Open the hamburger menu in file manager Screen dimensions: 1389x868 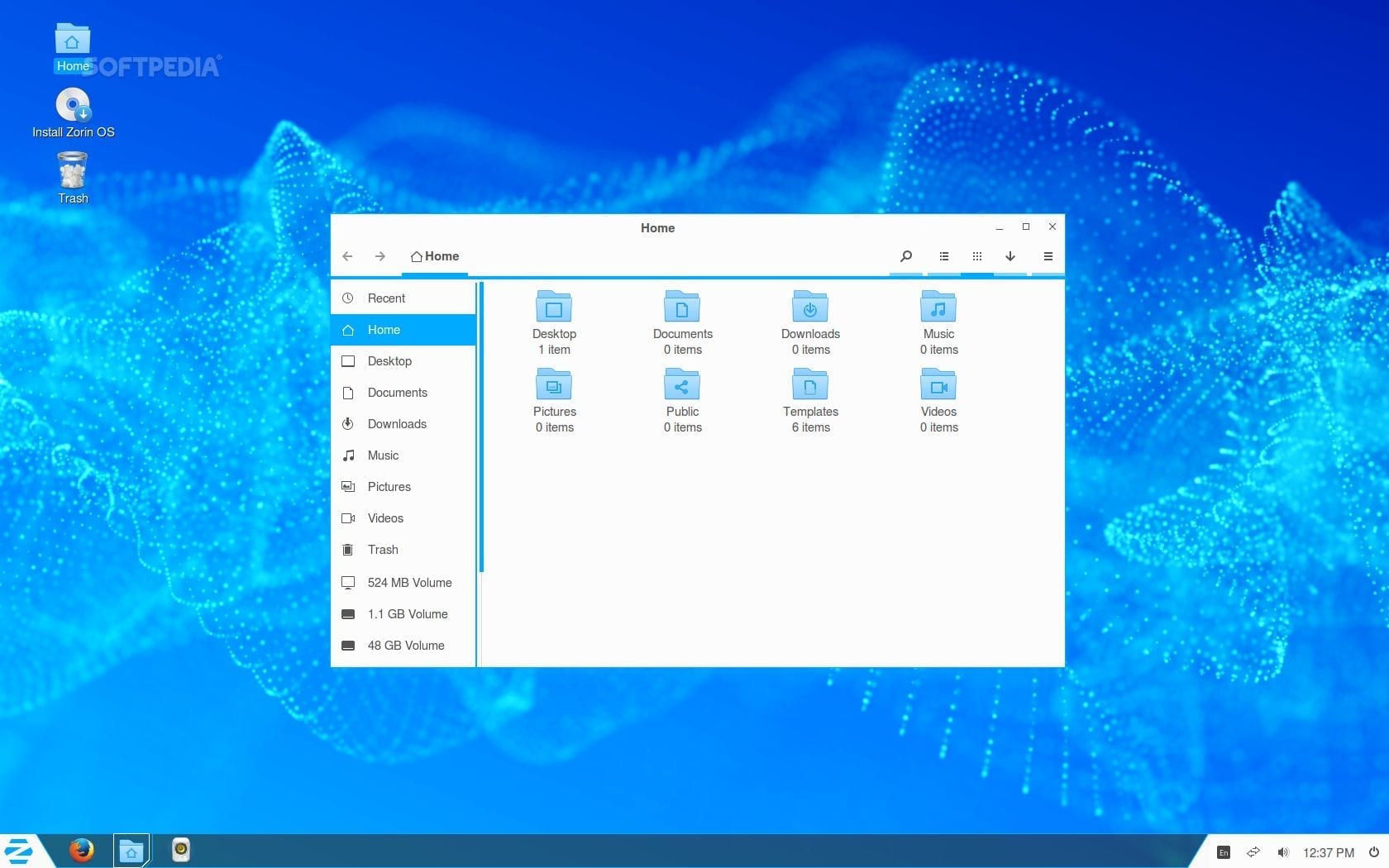[1048, 256]
